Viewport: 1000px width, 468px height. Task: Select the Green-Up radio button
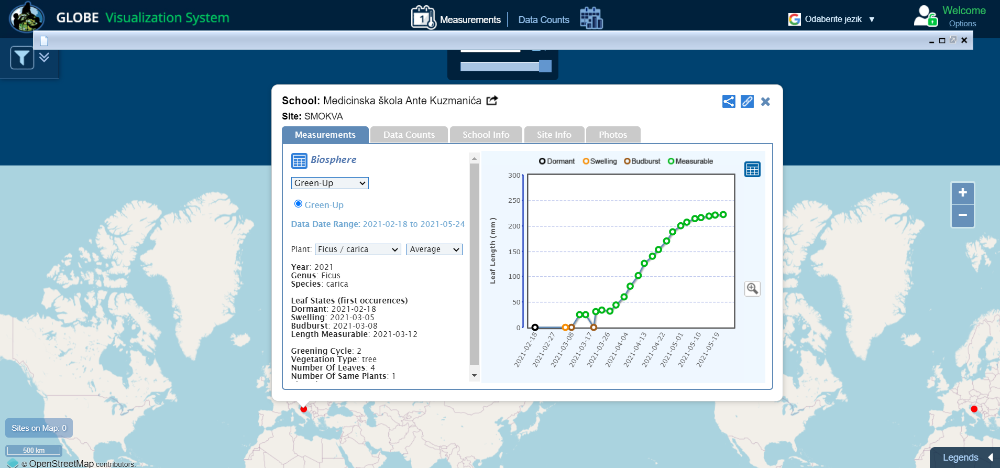(298, 204)
